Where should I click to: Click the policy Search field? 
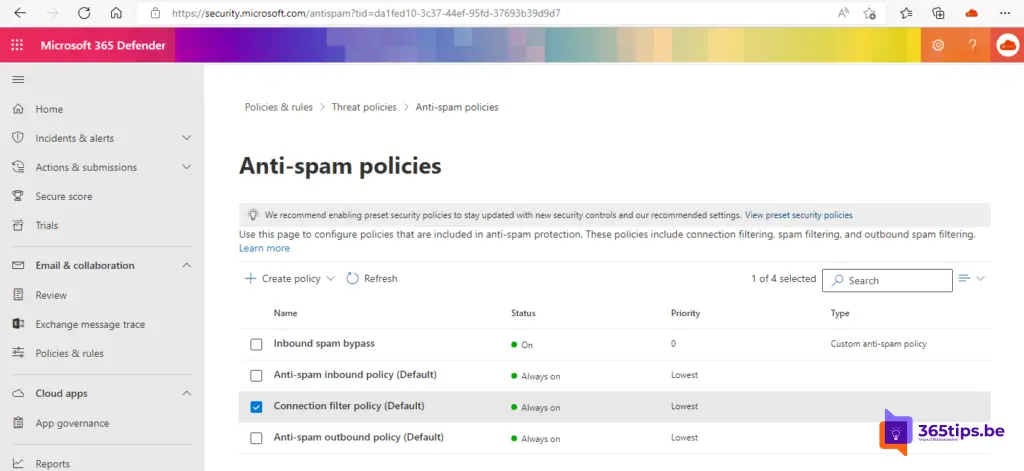click(x=887, y=280)
